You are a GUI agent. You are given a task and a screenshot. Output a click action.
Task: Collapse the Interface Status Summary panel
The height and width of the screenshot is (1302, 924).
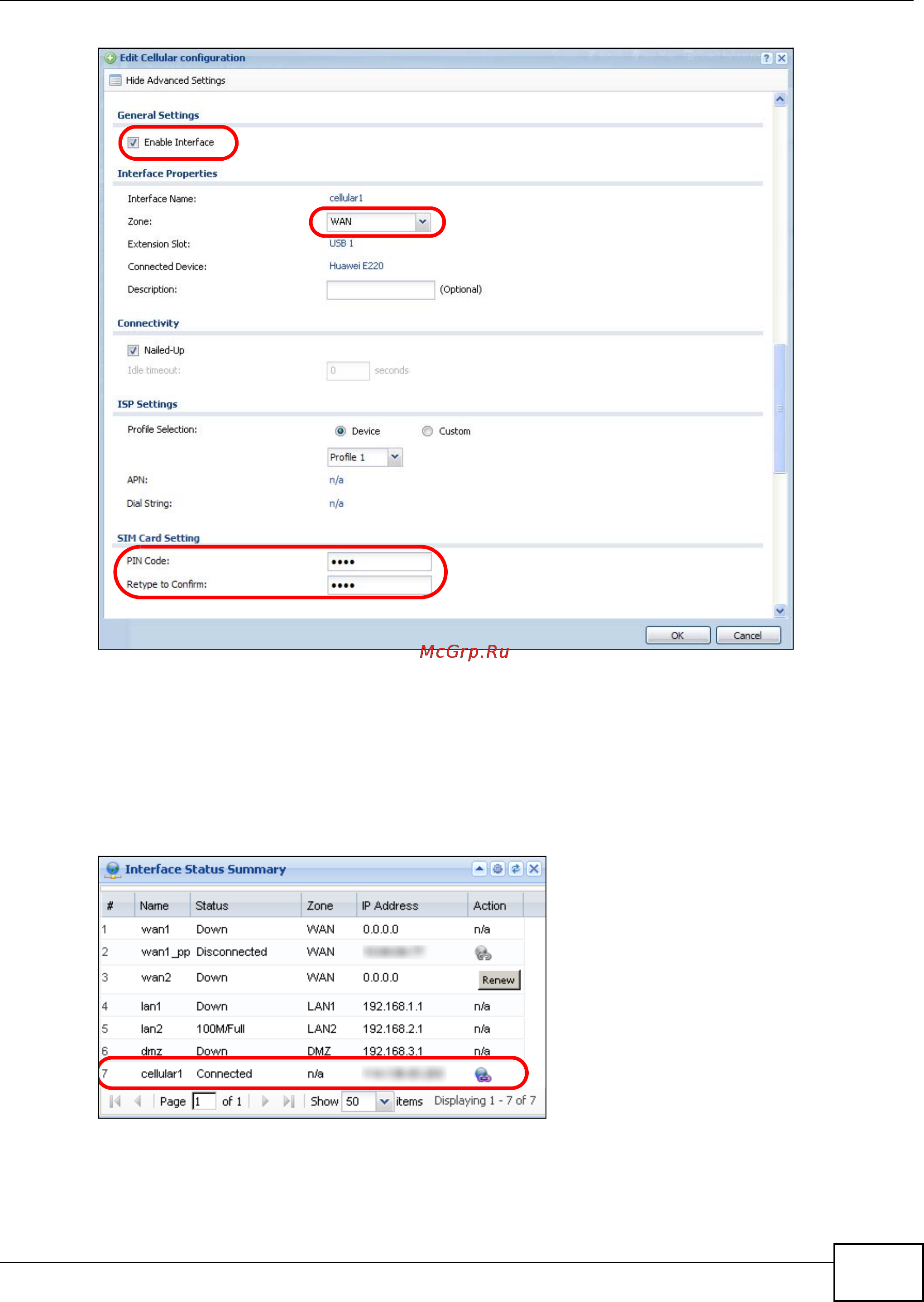479,869
